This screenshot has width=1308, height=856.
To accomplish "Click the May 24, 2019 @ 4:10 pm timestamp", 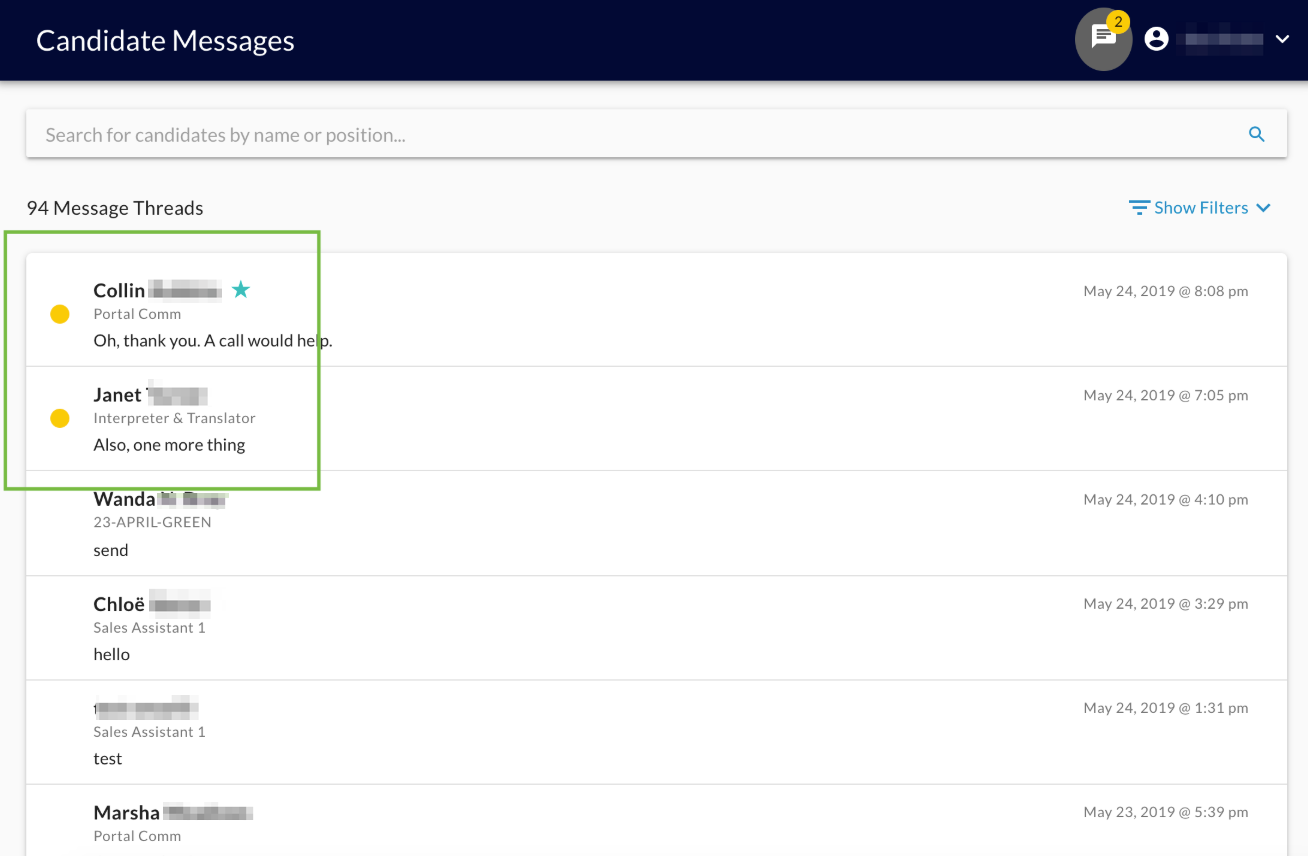I will pyautogui.click(x=1166, y=499).
